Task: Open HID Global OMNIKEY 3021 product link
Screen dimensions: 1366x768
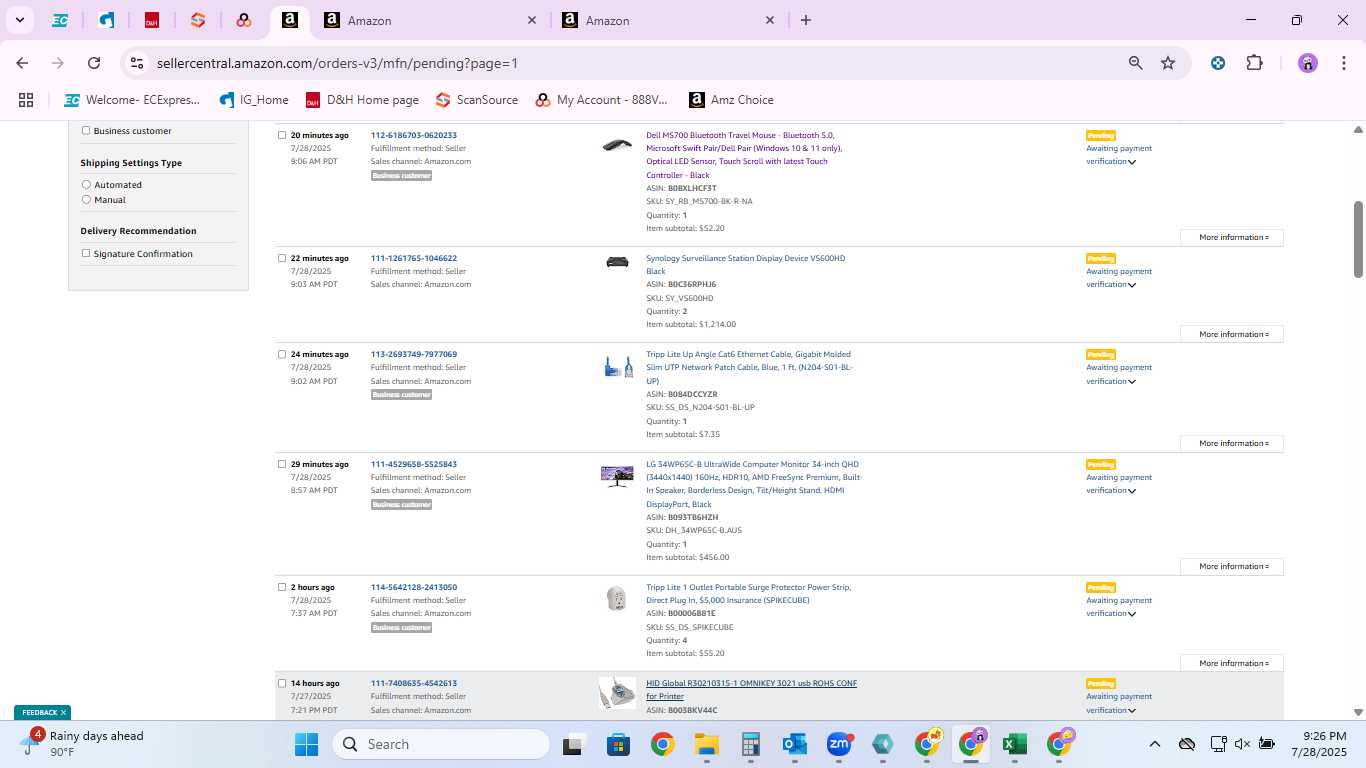Action: 752,690
